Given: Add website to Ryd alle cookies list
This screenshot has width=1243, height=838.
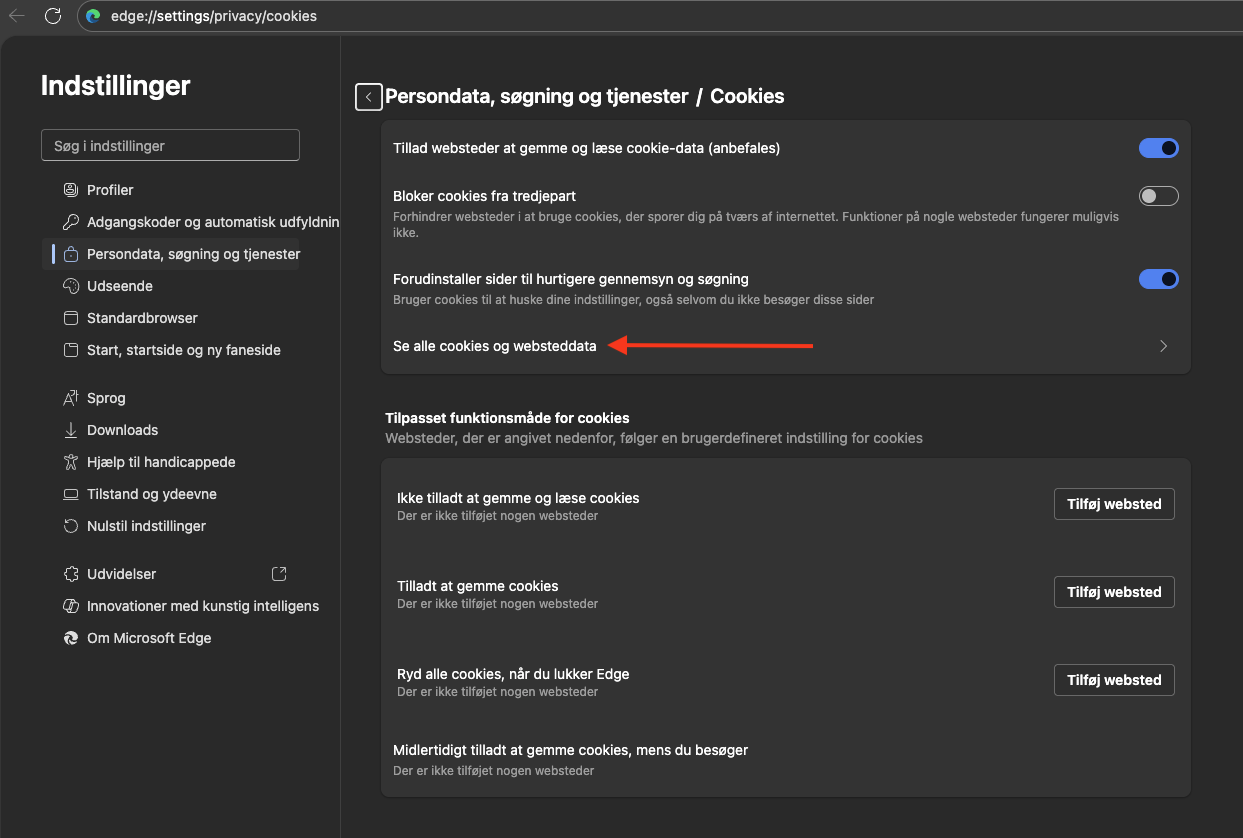Looking at the screenshot, I should (x=1114, y=680).
